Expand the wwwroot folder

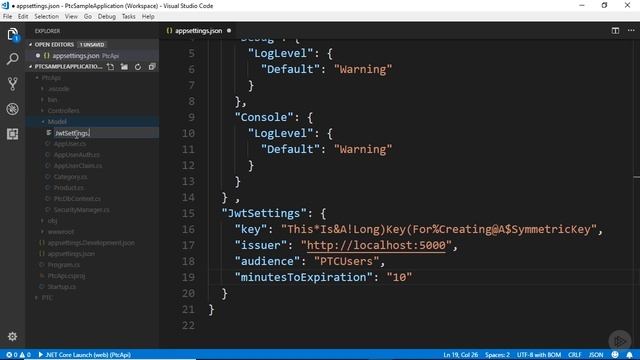[x=42, y=231]
